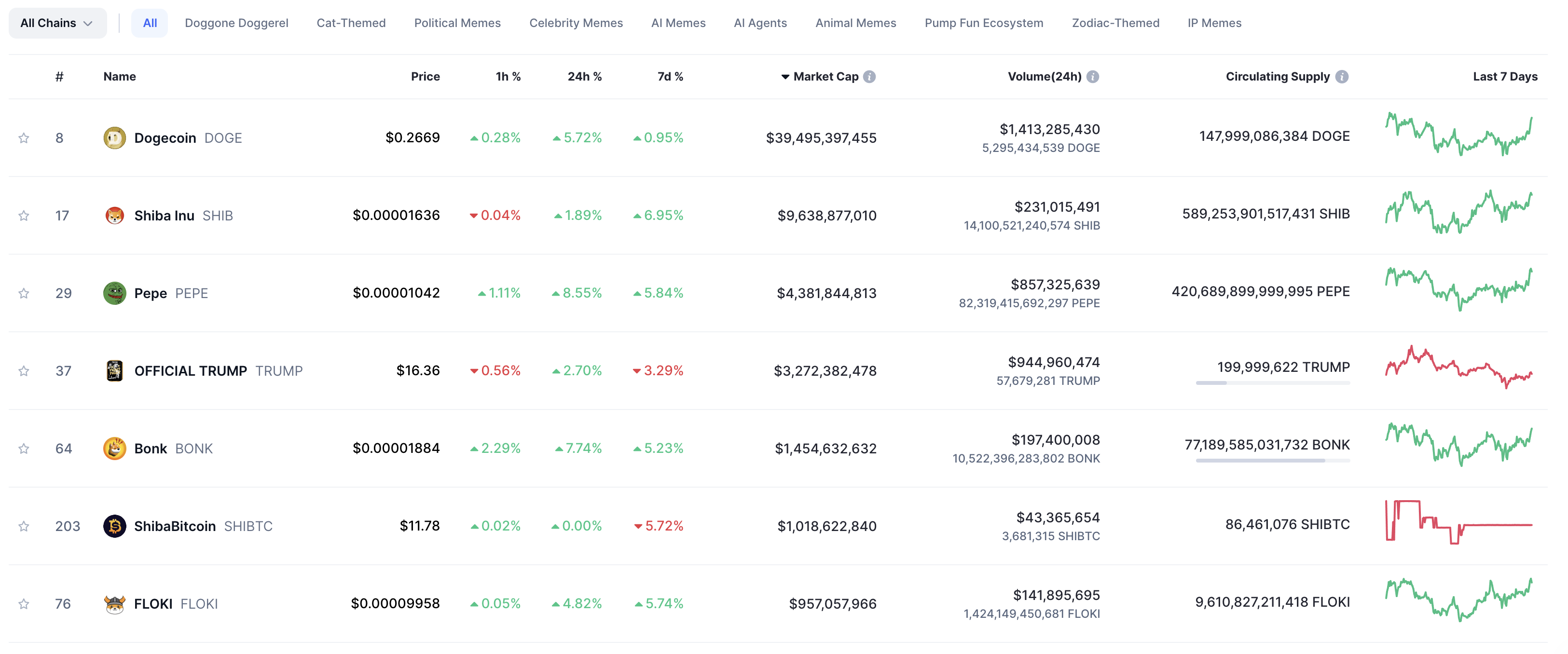The image size is (1568, 654).
Task: Click the Dogecoin logo icon
Action: coord(115,137)
